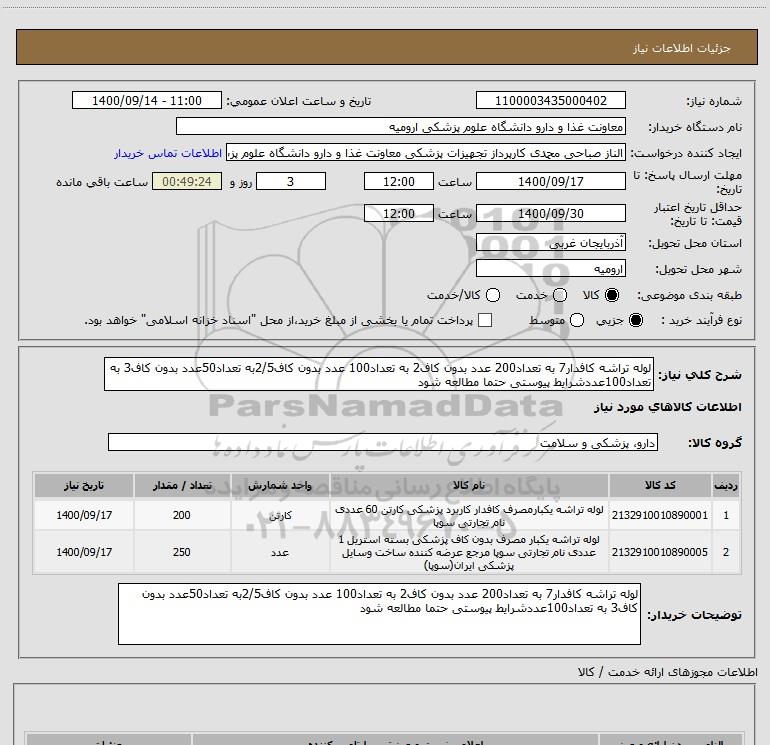Screen dimensions: 770x745
Task: Select the استان محل تحویل field
Action: click(551, 243)
